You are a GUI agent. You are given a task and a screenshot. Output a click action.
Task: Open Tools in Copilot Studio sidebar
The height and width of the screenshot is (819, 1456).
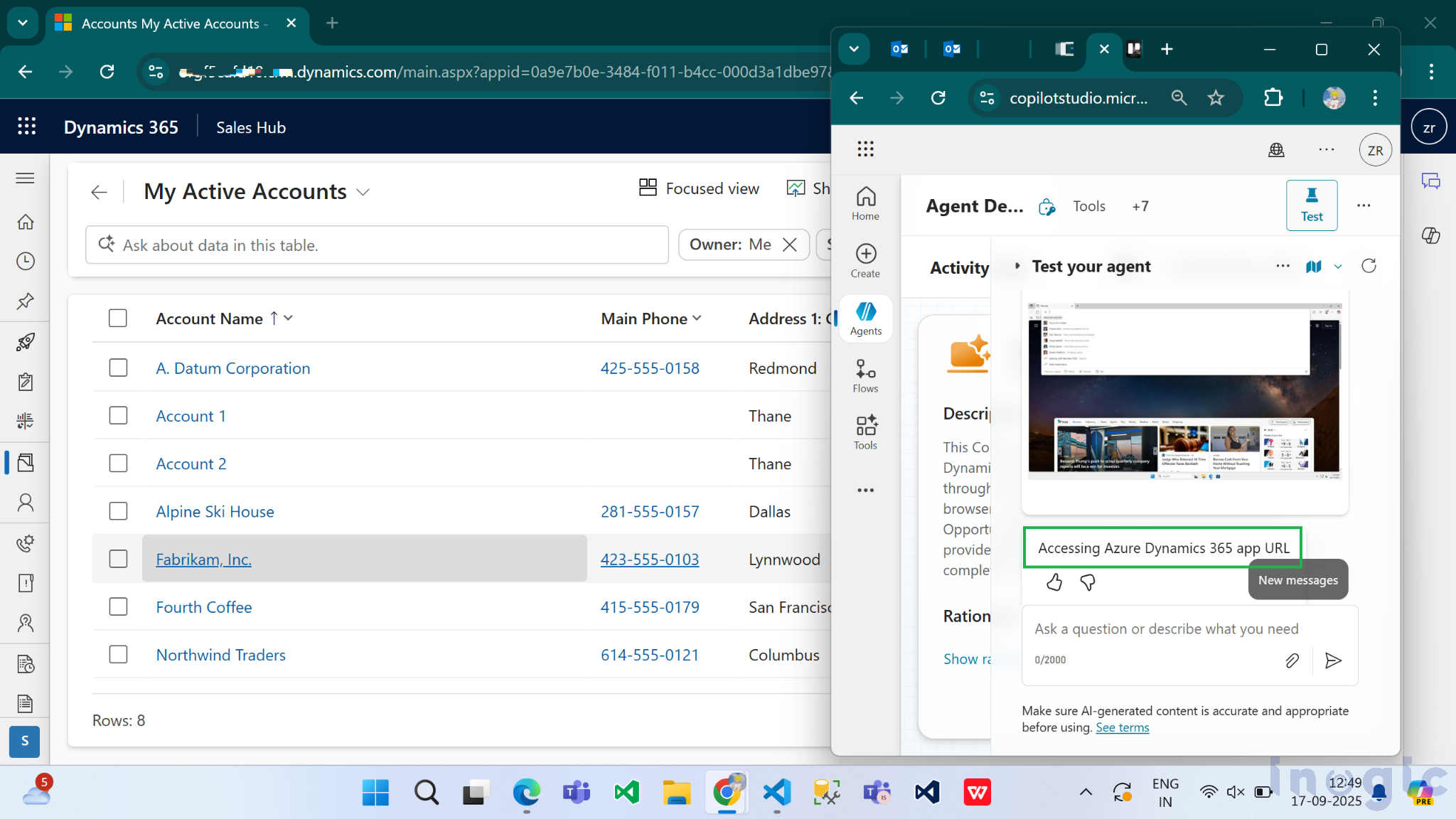(865, 433)
